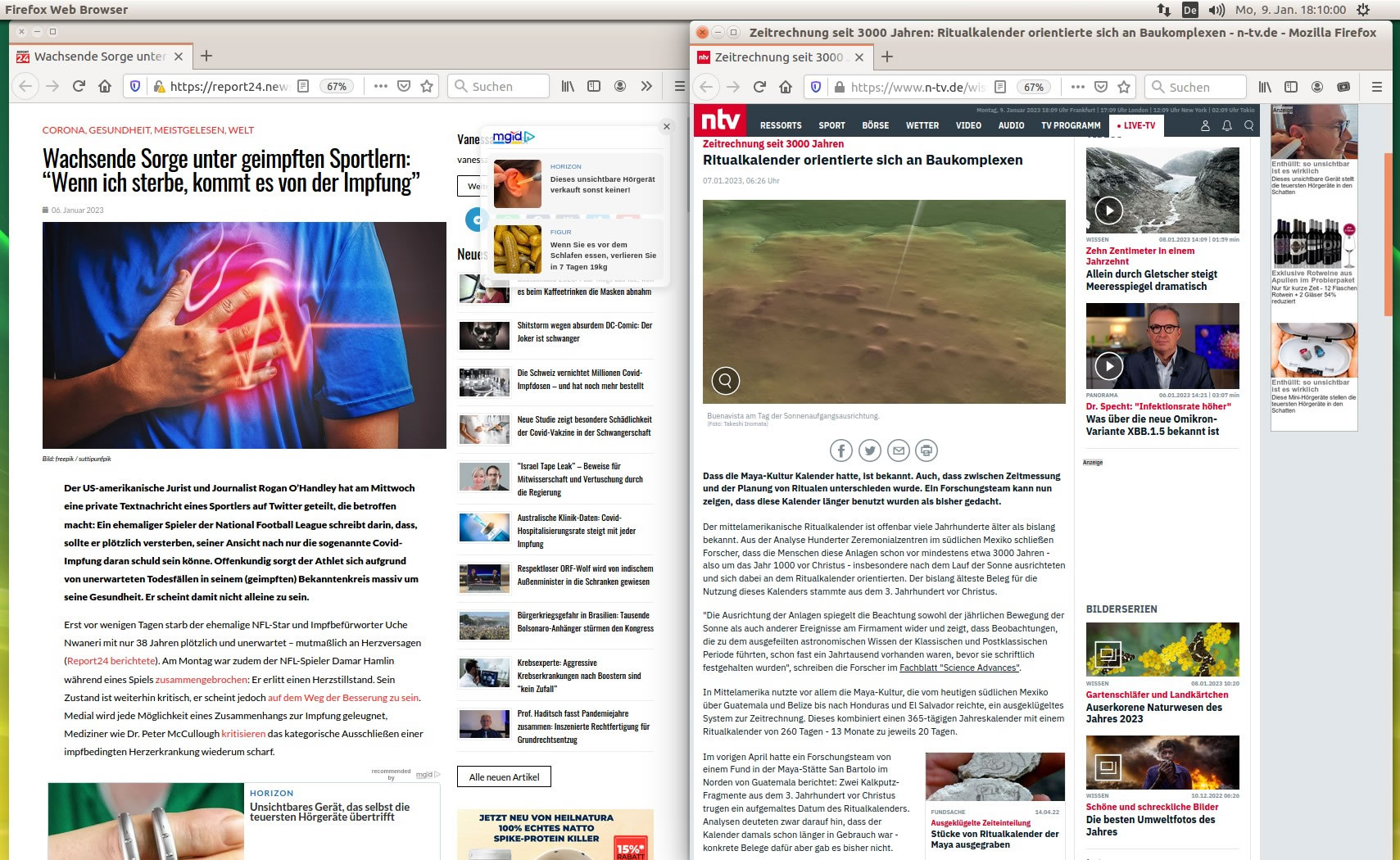Save n-tv page to Pocket
The height and width of the screenshot is (860, 1400).
pyautogui.click(x=1101, y=87)
